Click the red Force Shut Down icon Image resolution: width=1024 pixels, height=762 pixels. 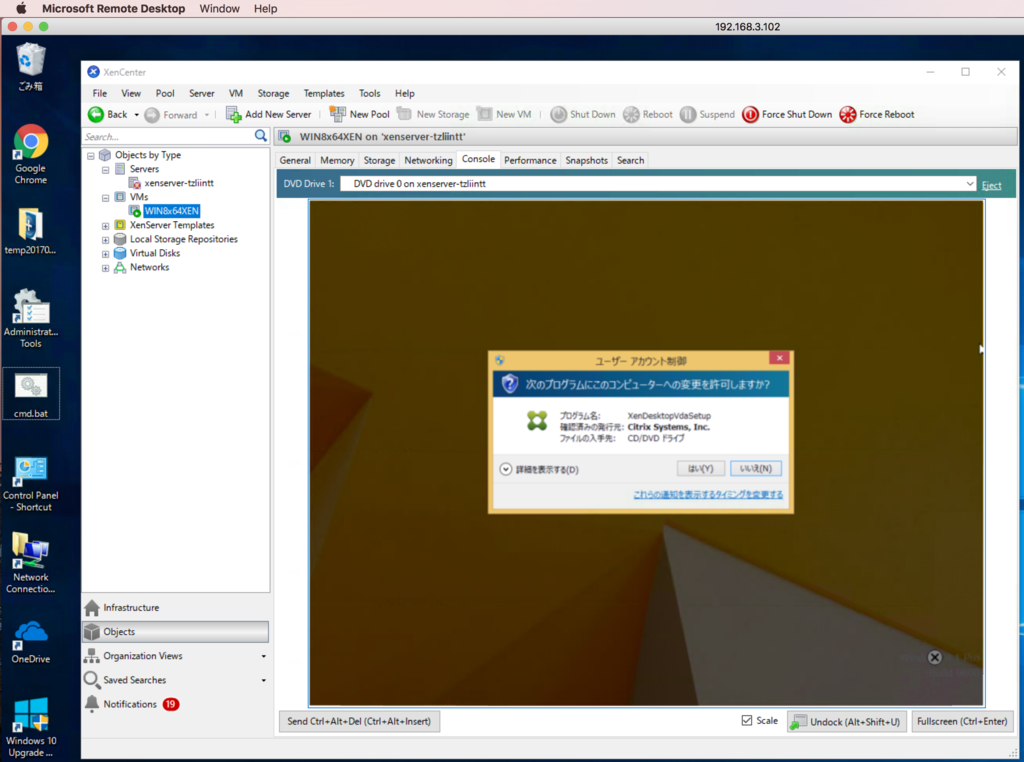click(750, 115)
